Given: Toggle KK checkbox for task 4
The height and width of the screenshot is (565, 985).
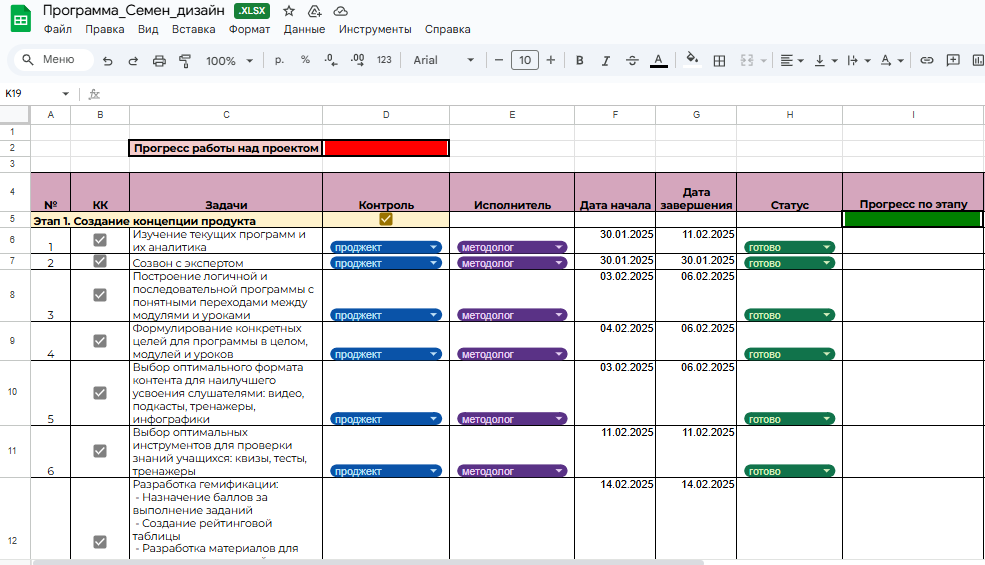Looking at the screenshot, I should coord(100,341).
